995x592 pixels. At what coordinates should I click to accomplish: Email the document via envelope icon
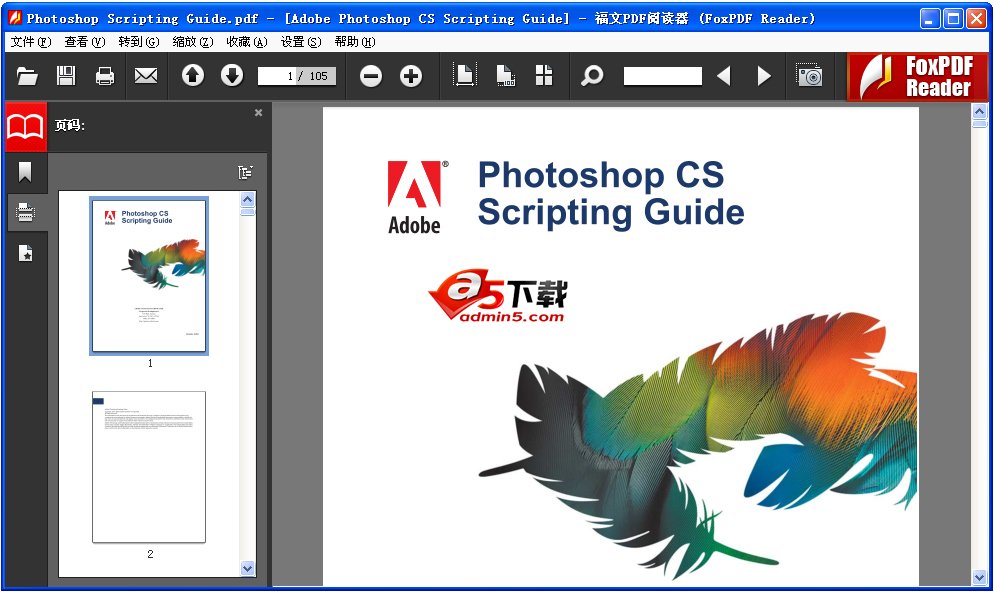coord(146,76)
